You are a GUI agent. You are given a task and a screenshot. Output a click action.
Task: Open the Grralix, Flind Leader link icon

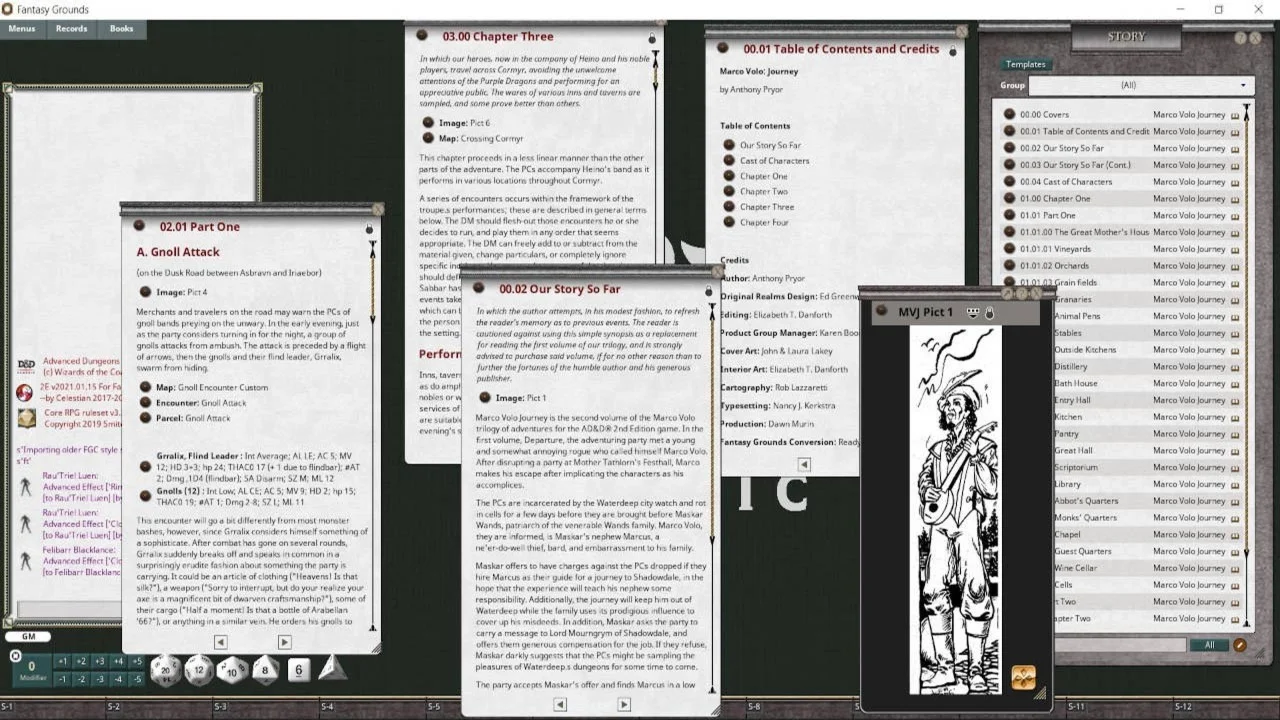point(145,467)
